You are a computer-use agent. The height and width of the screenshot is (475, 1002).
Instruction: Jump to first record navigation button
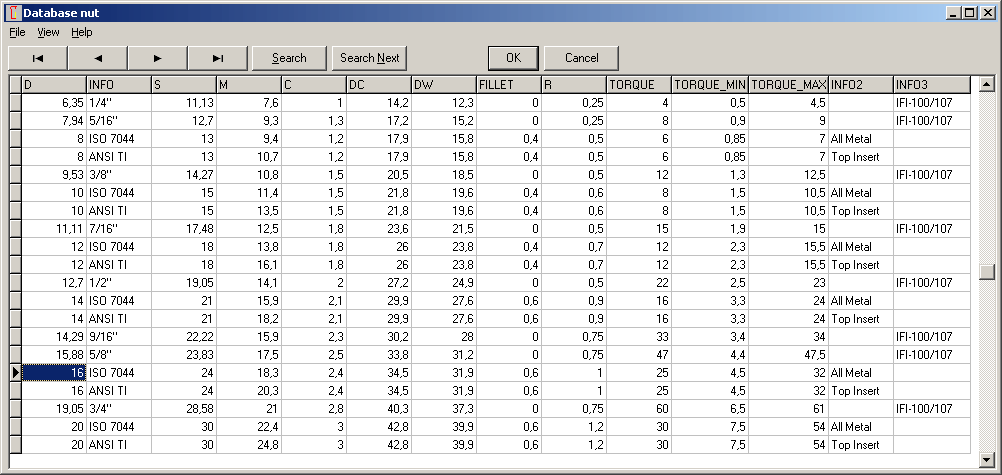[x=38, y=58]
